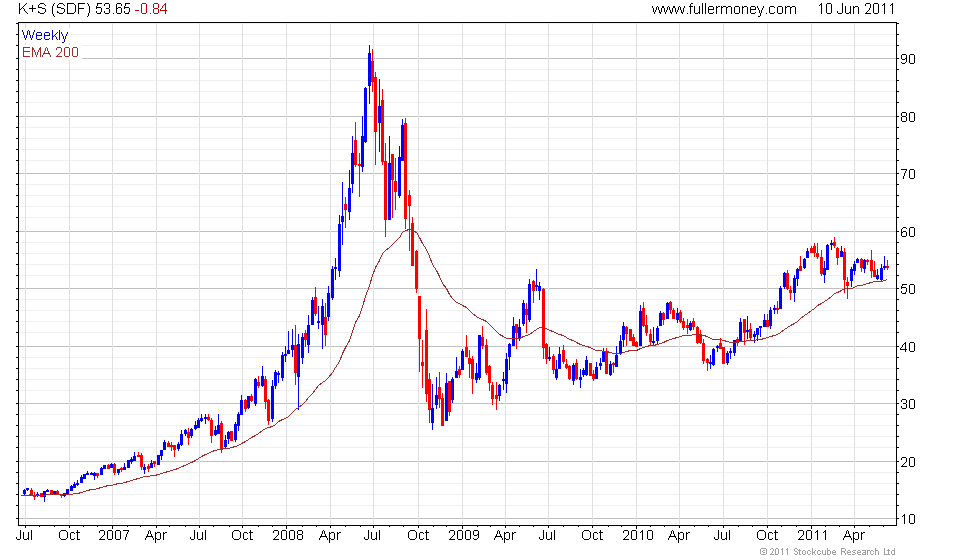Click the 40 value on price axis
980x560 pixels.
pyautogui.click(x=908, y=347)
